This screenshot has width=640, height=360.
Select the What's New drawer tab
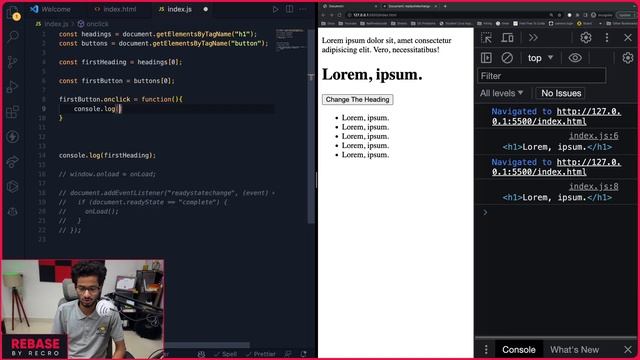(574, 349)
